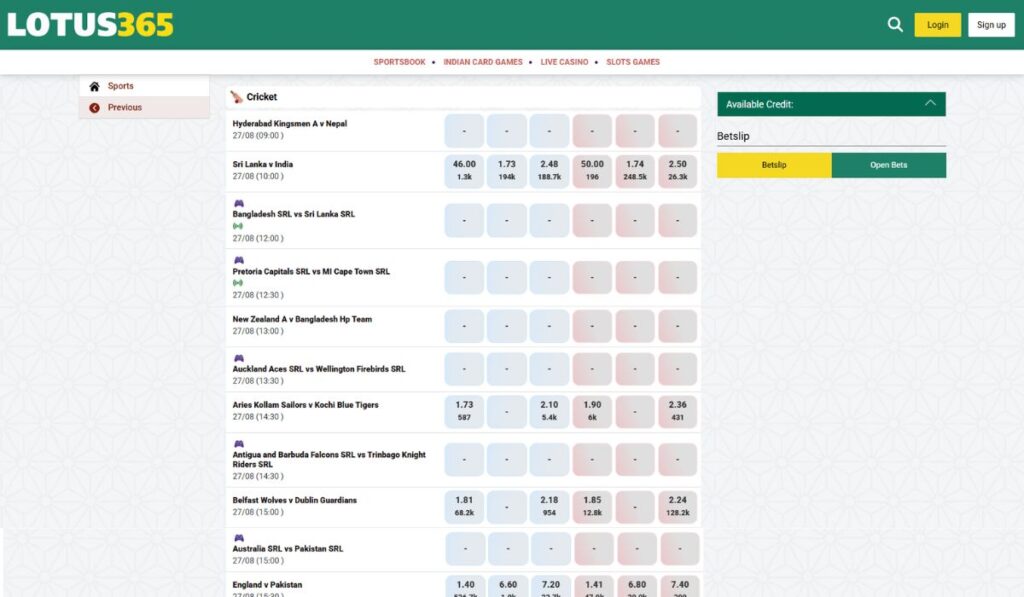Click live stream icon under Pretoria Capitals SRL

[x=238, y=283]
